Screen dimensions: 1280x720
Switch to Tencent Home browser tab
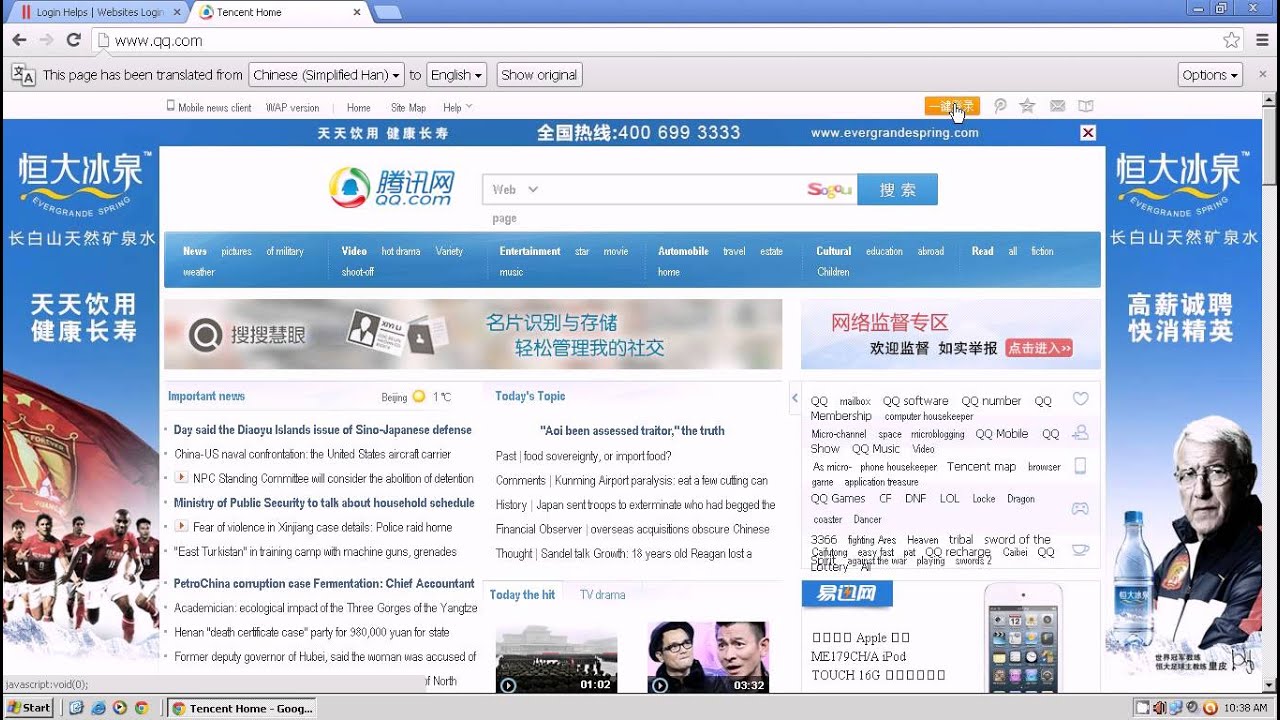tap(280, 12)
